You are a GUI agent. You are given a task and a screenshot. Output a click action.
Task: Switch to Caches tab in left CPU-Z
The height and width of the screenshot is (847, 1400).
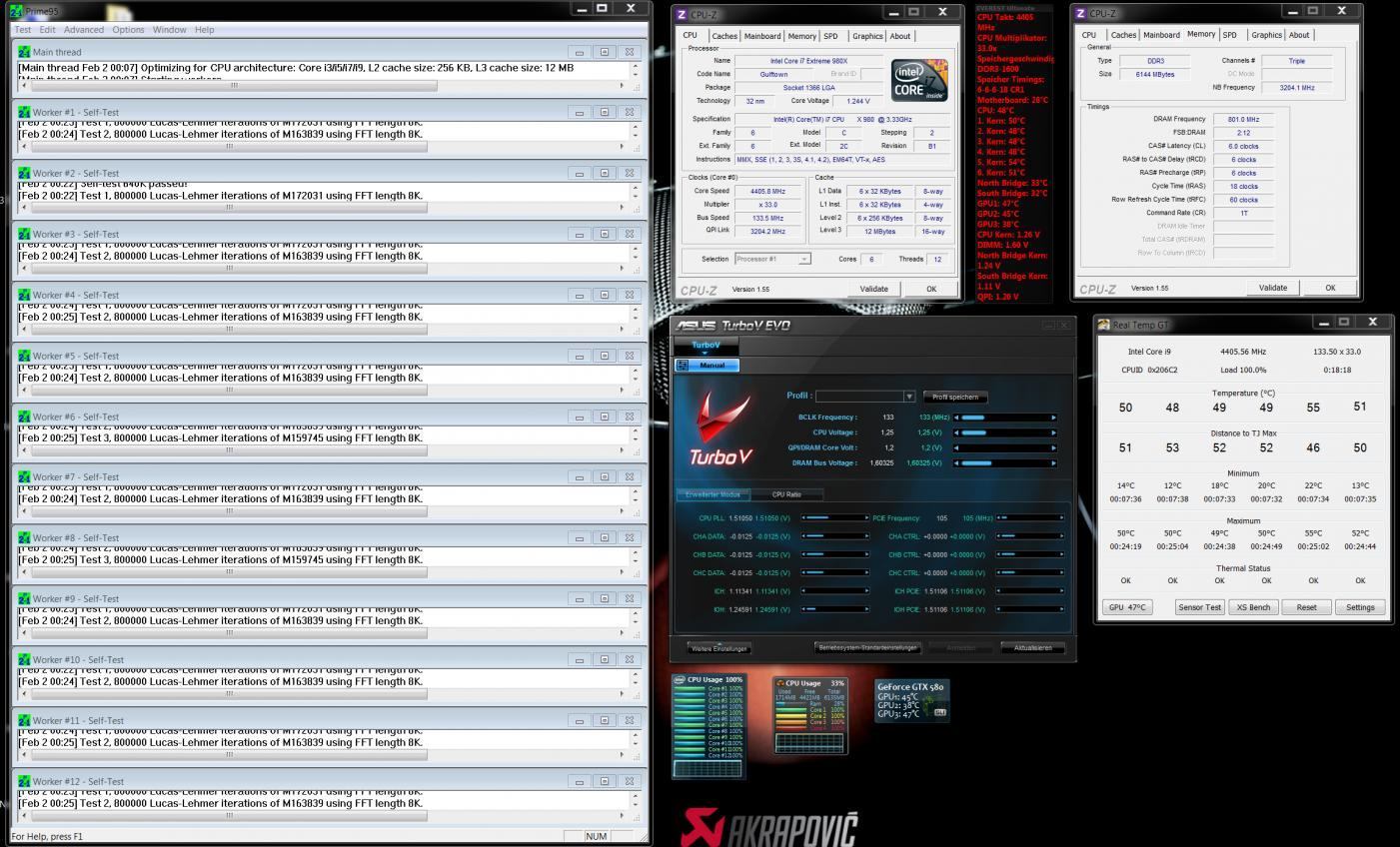click(724, 36)
